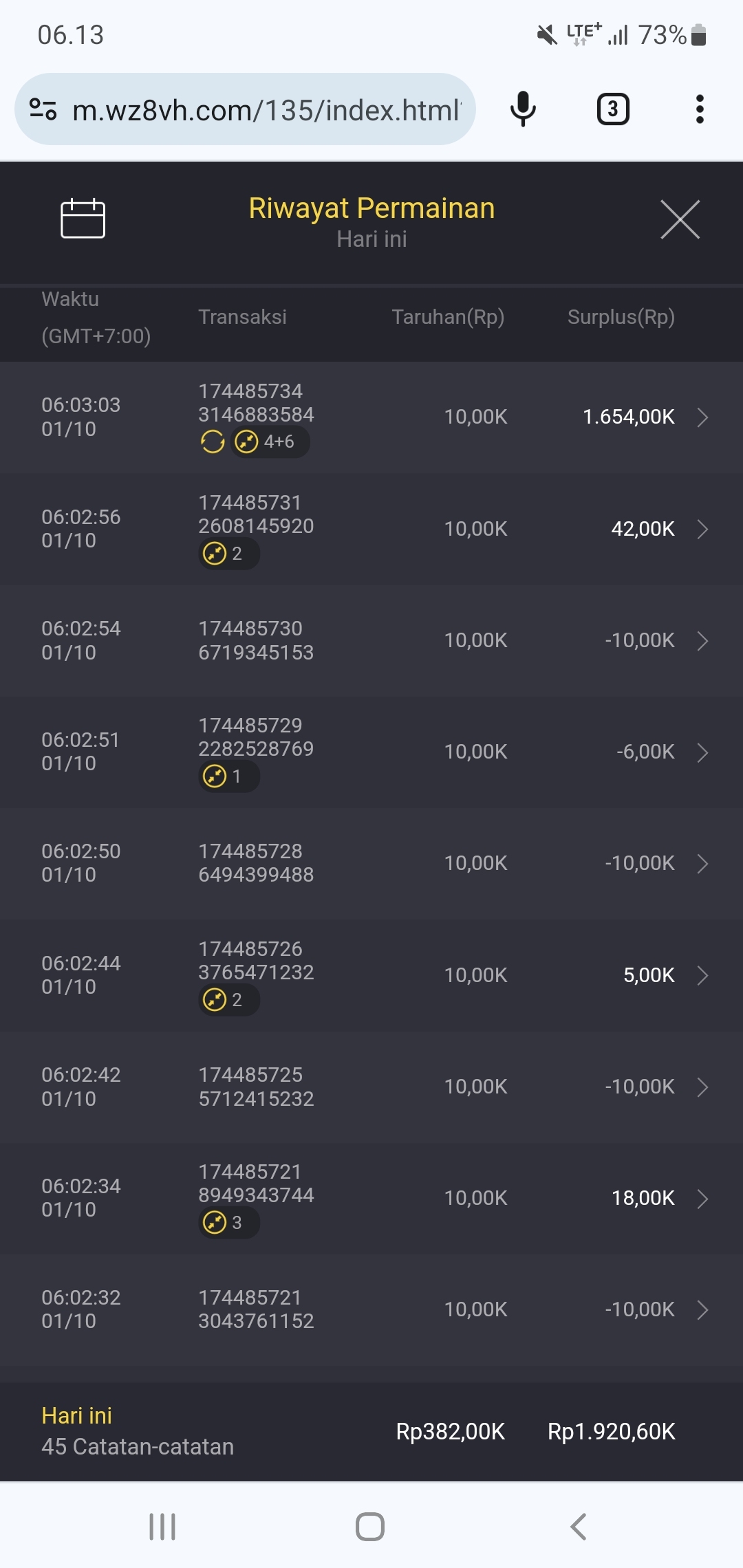Tap the 4+6 free spin badge

pyautogui.click(x=270, y=442)
